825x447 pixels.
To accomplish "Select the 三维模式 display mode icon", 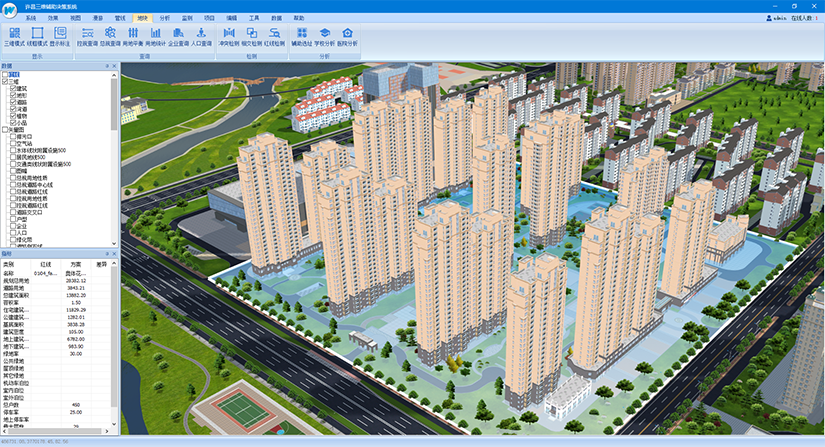I will tap(14, 37).
